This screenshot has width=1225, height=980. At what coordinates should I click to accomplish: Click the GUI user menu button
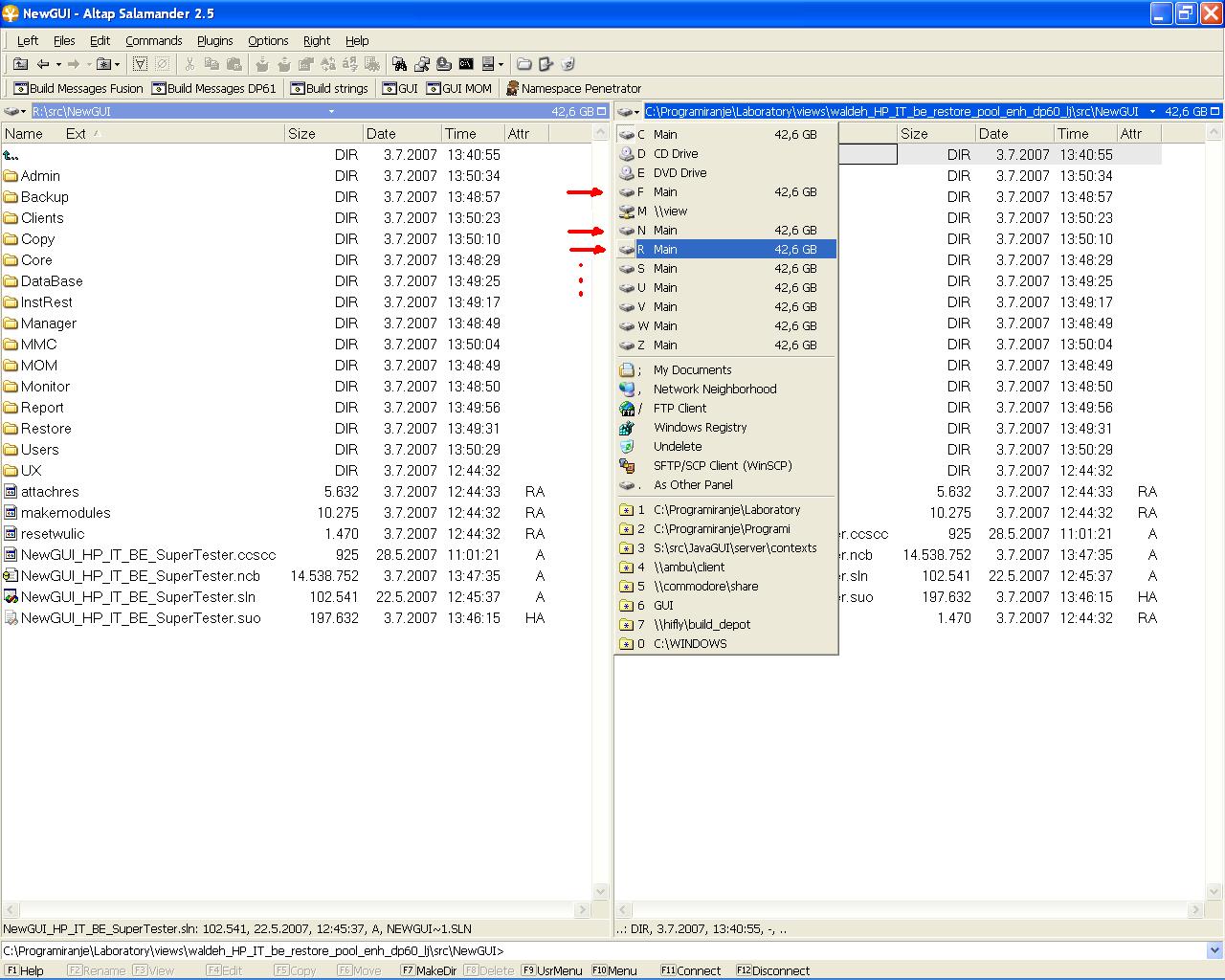point(400,88)
